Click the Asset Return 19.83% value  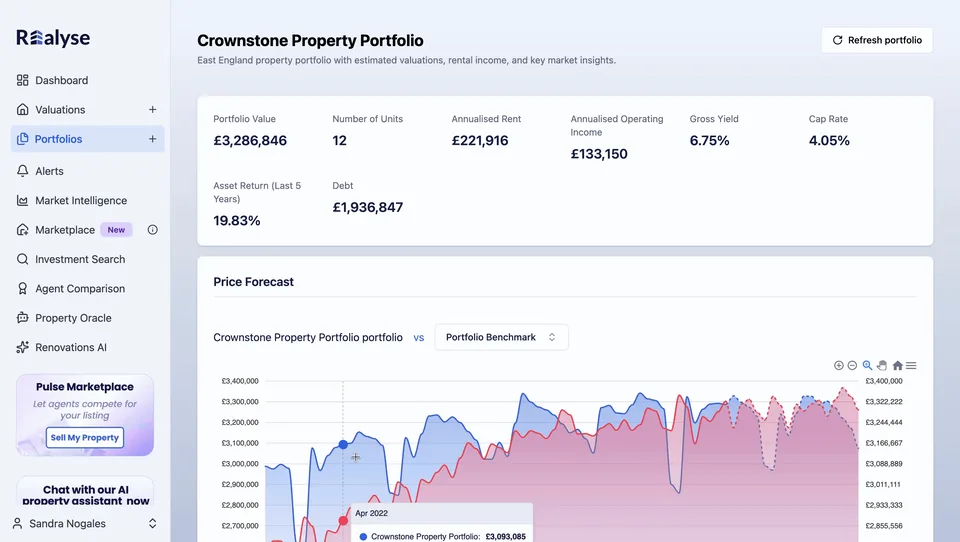[x=237, y=220]
